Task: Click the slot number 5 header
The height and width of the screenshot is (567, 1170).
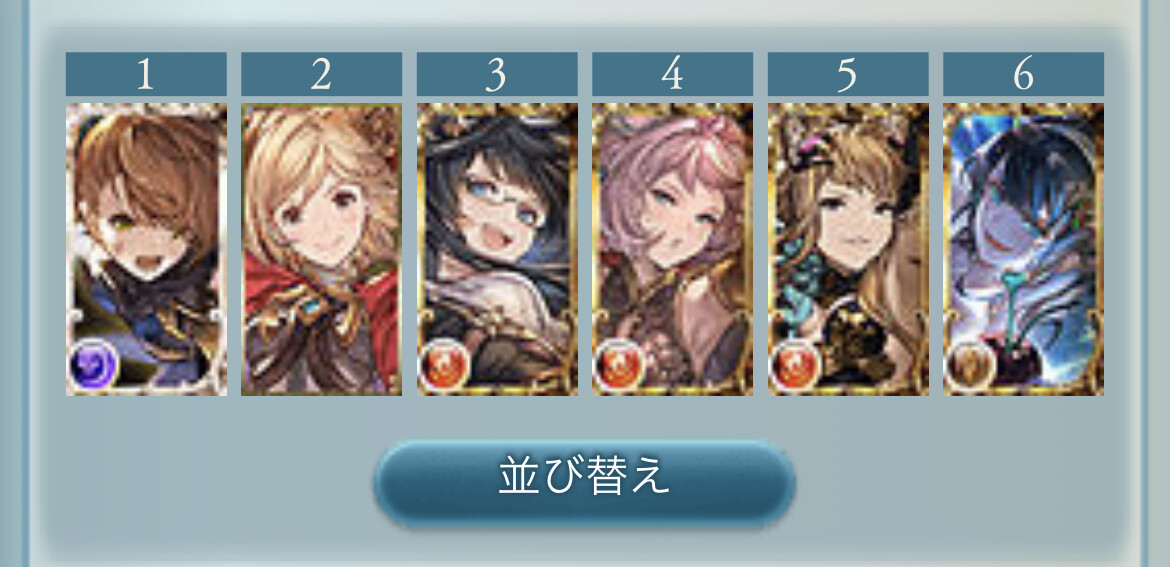Action: tap(848, 74)
